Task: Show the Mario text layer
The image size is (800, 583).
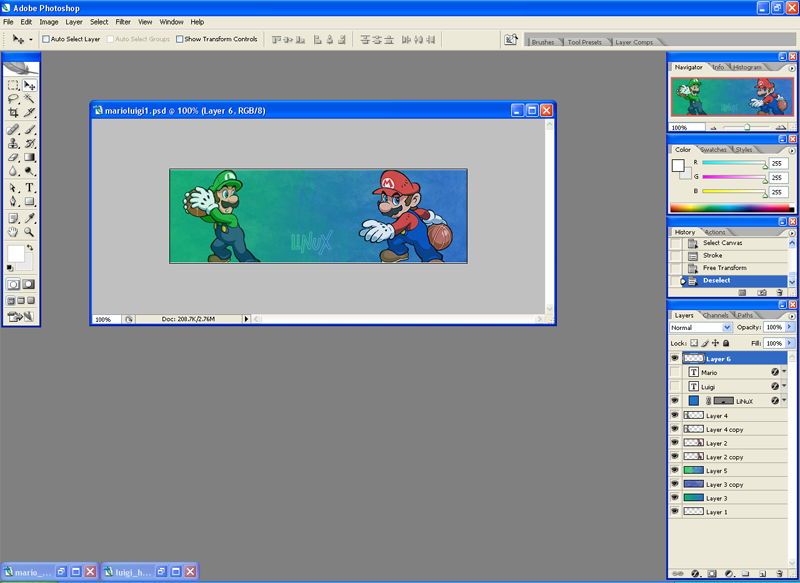Action: point(675,372)
